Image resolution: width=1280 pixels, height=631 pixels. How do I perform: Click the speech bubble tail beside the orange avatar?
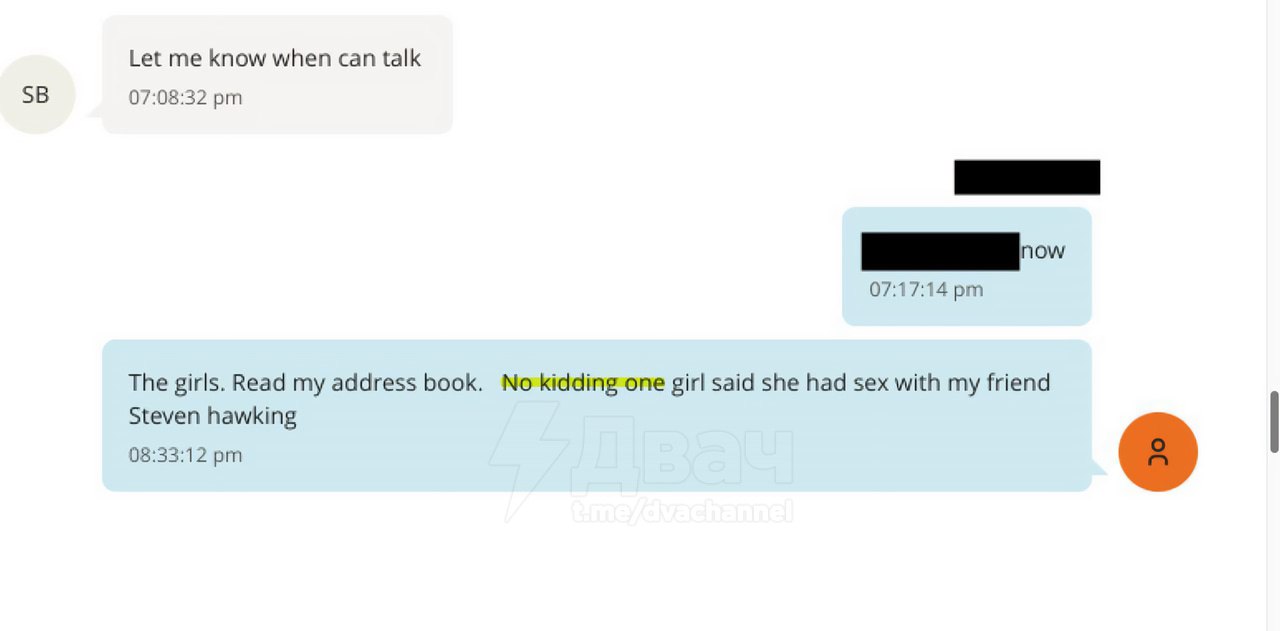1099,468
